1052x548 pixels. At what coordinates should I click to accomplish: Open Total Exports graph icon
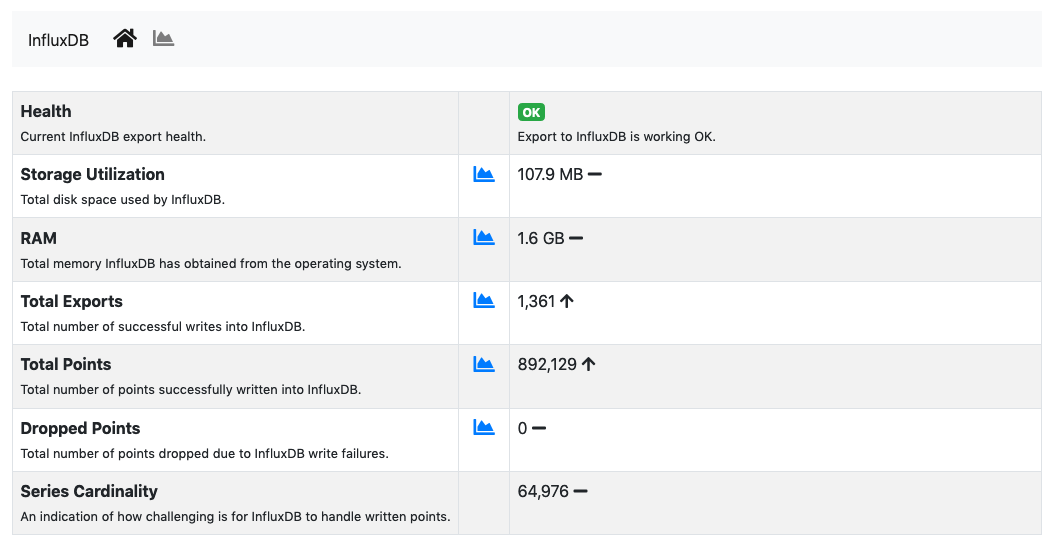coord(484,300)
